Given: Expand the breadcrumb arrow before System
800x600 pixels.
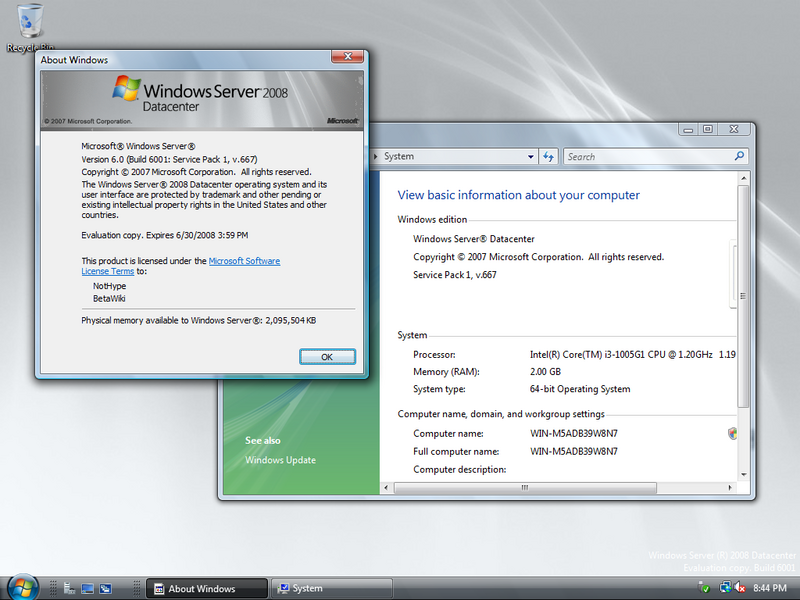Looking at the screenshot, I should point(376,157).
